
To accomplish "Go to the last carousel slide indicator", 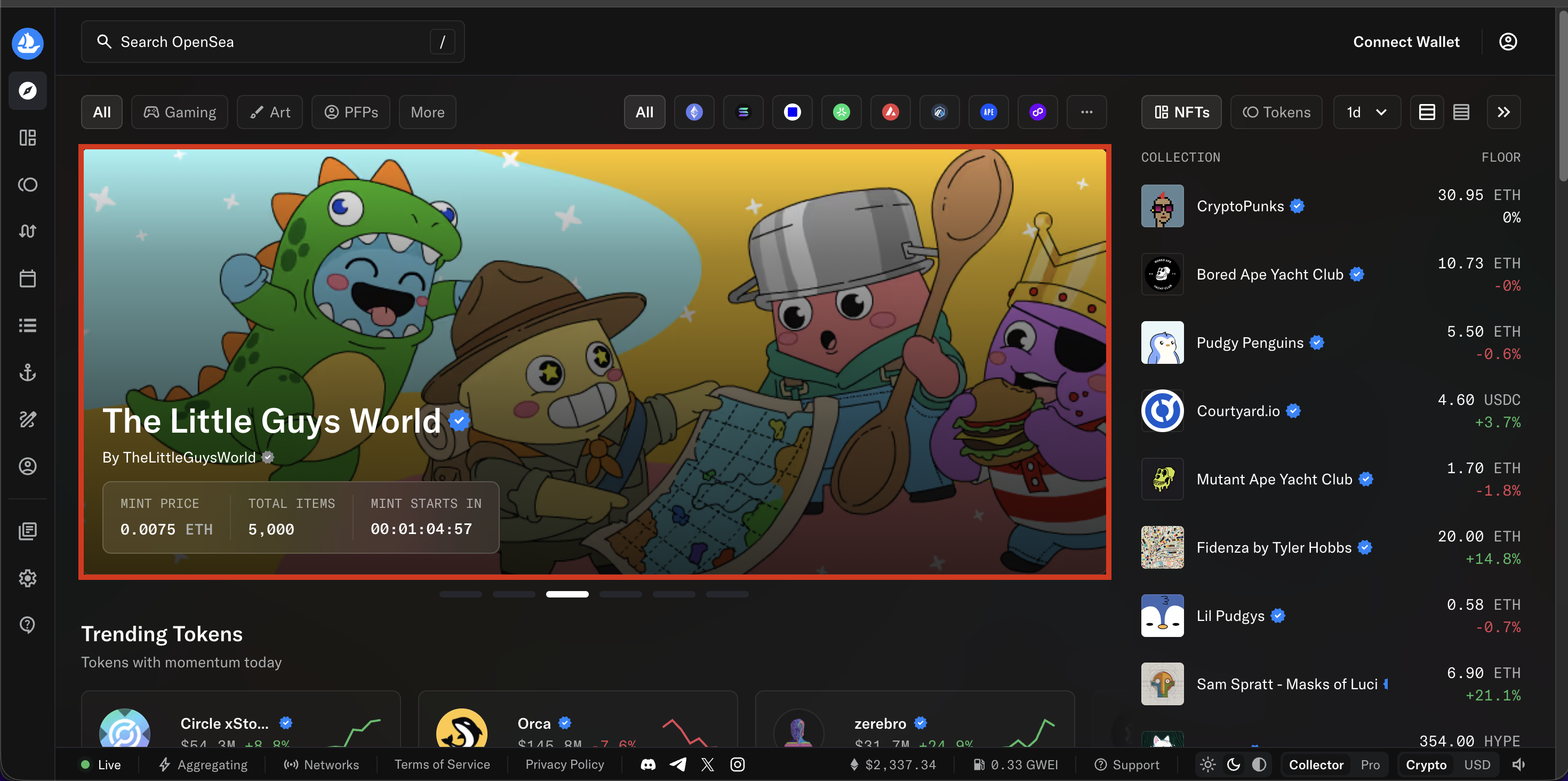I will tap(727, 594).
